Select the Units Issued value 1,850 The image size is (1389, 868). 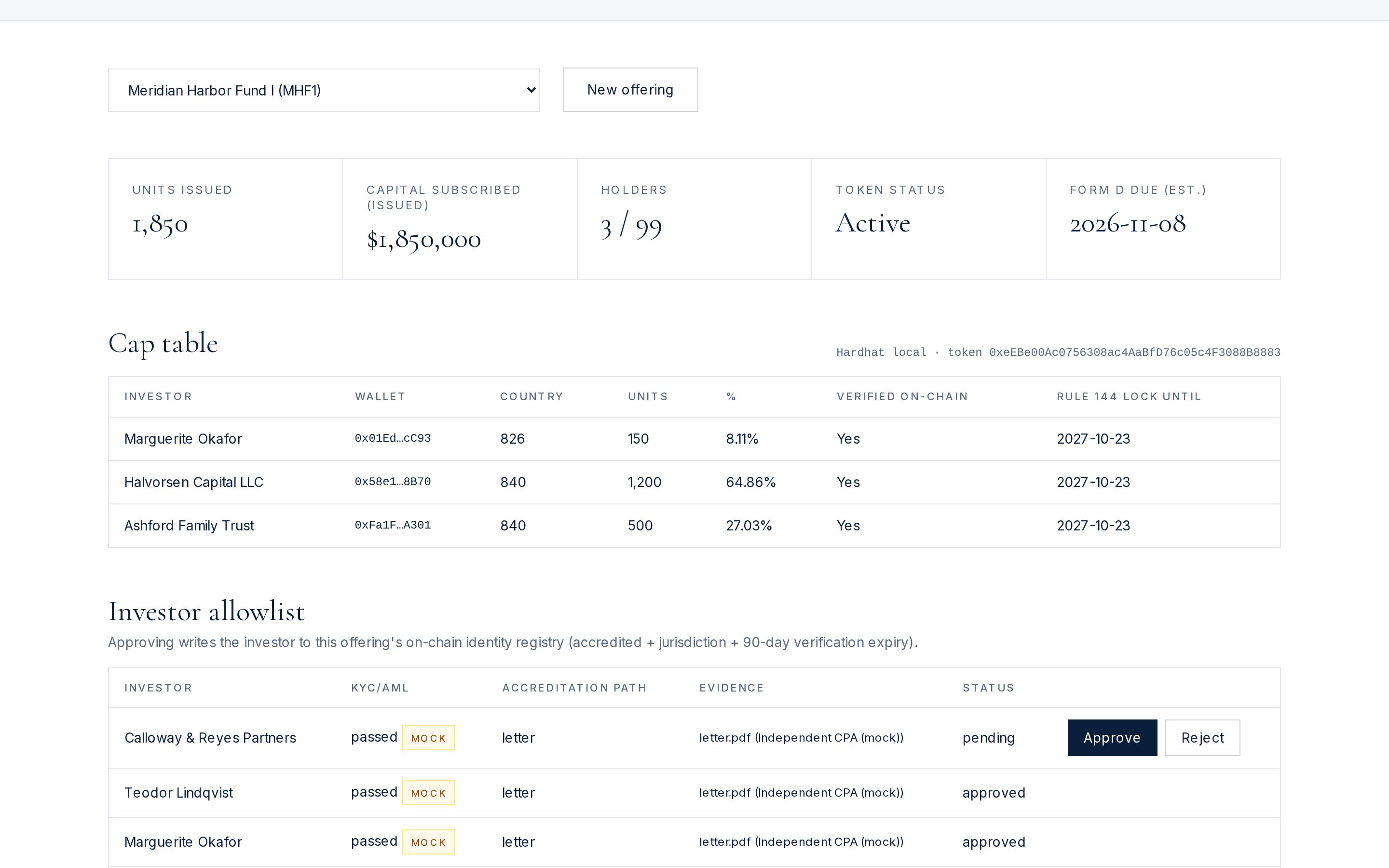coord(160,224)
